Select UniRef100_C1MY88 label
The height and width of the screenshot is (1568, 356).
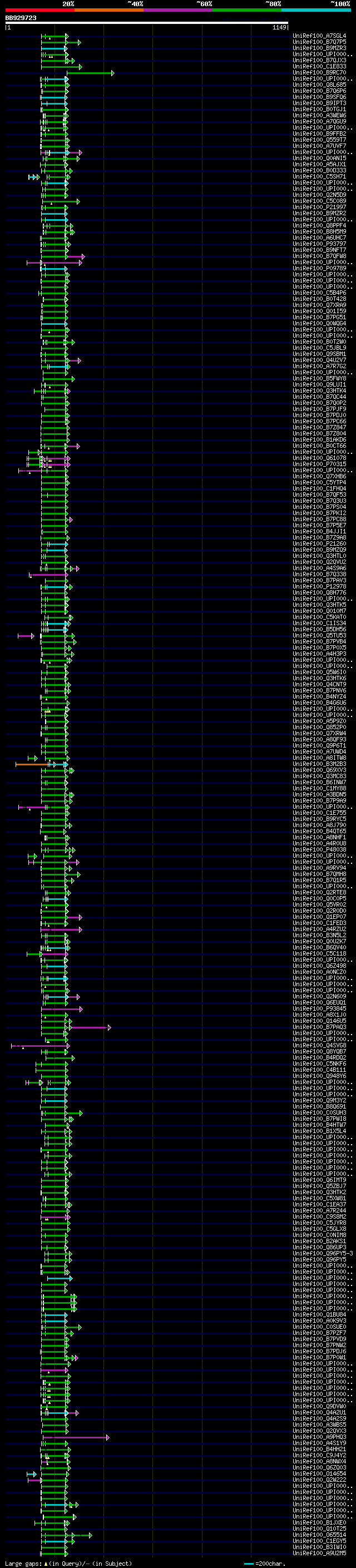click(x=319, y=788)
